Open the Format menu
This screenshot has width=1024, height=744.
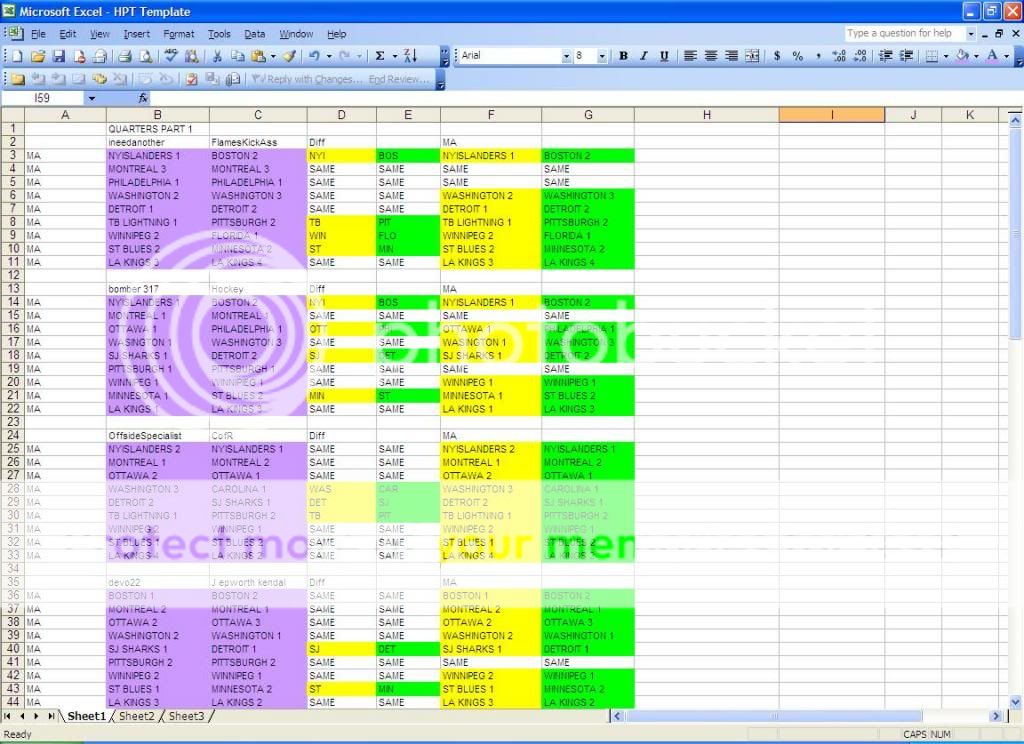pyautogui.click(x=178, y=34)
